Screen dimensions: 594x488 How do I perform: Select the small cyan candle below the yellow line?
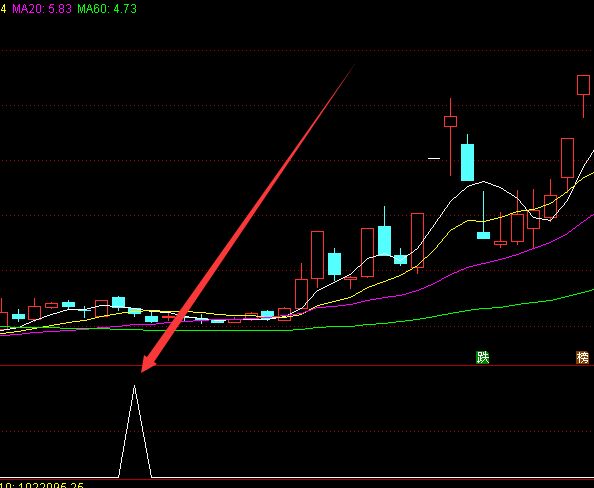pyautogui.click(x=483, y=235)
